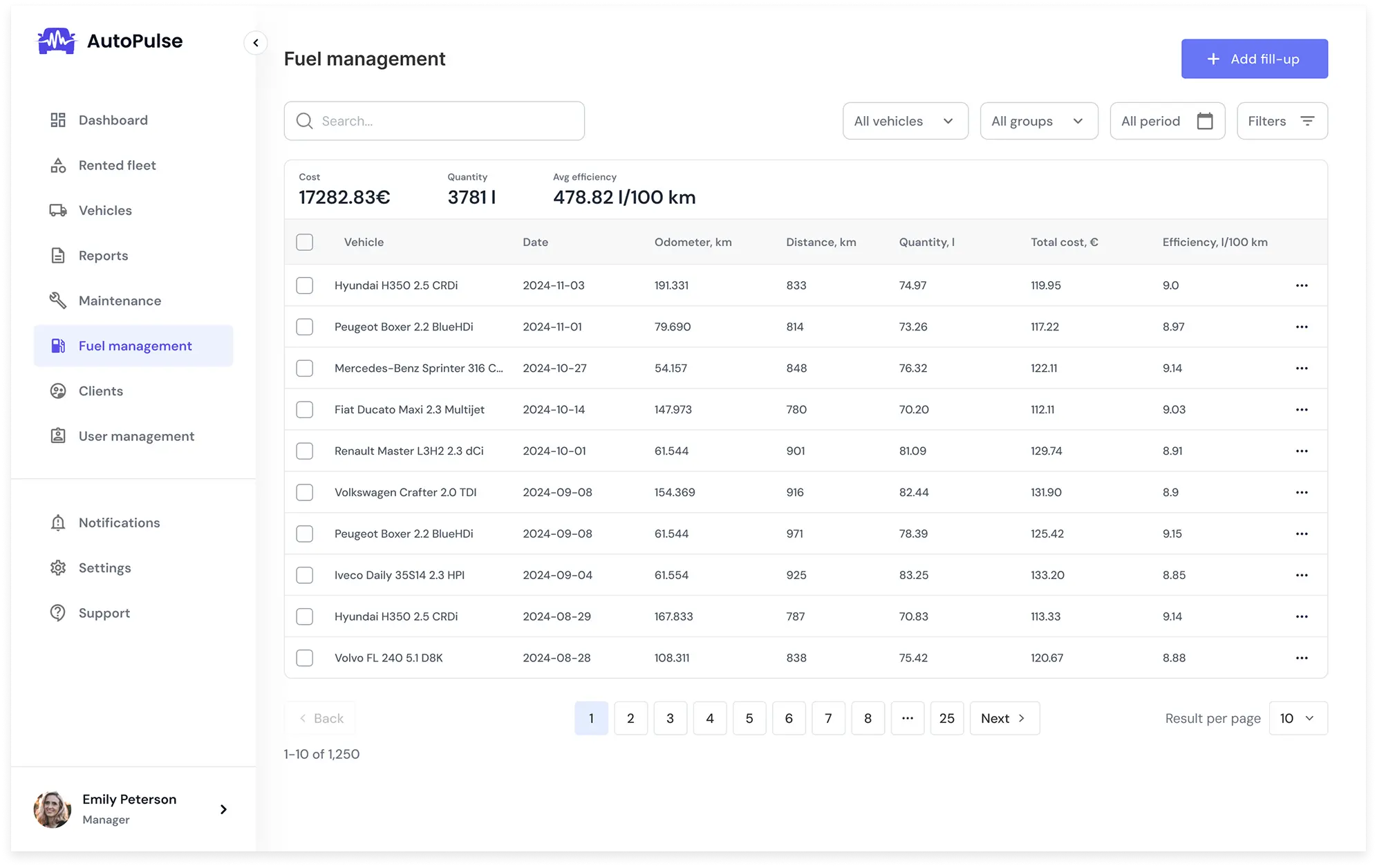This screenshot has width=1377, height=868.
Task: Click the calendar icon in All period
Action: pos(1206,120)
